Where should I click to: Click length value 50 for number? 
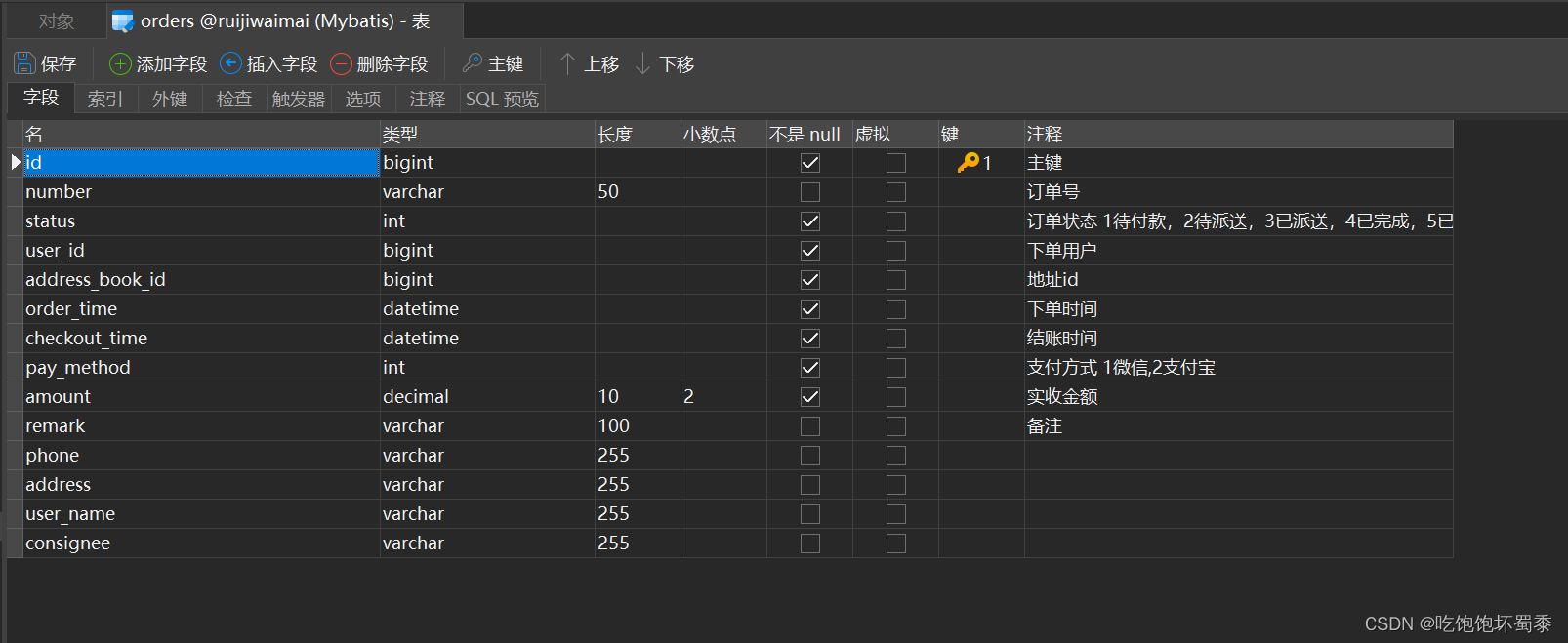click(x=638, y=192)
